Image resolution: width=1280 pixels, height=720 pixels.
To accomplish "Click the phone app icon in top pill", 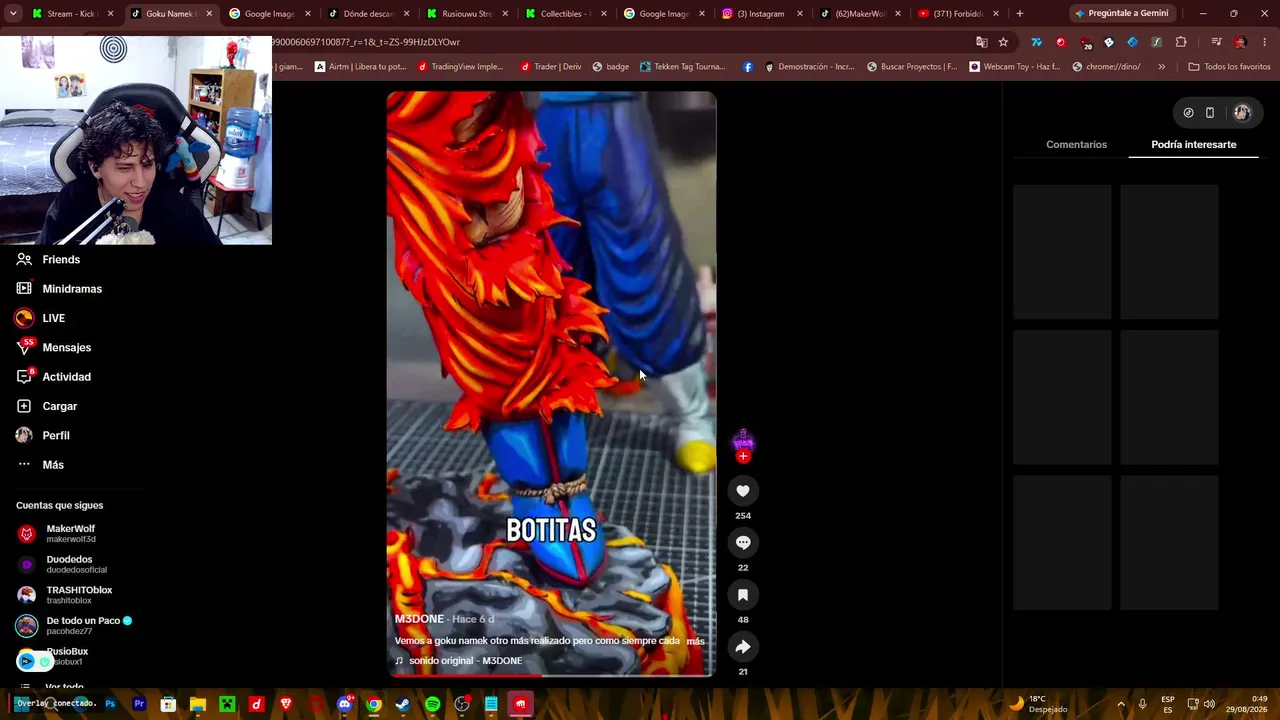I will pos(1210,113).
